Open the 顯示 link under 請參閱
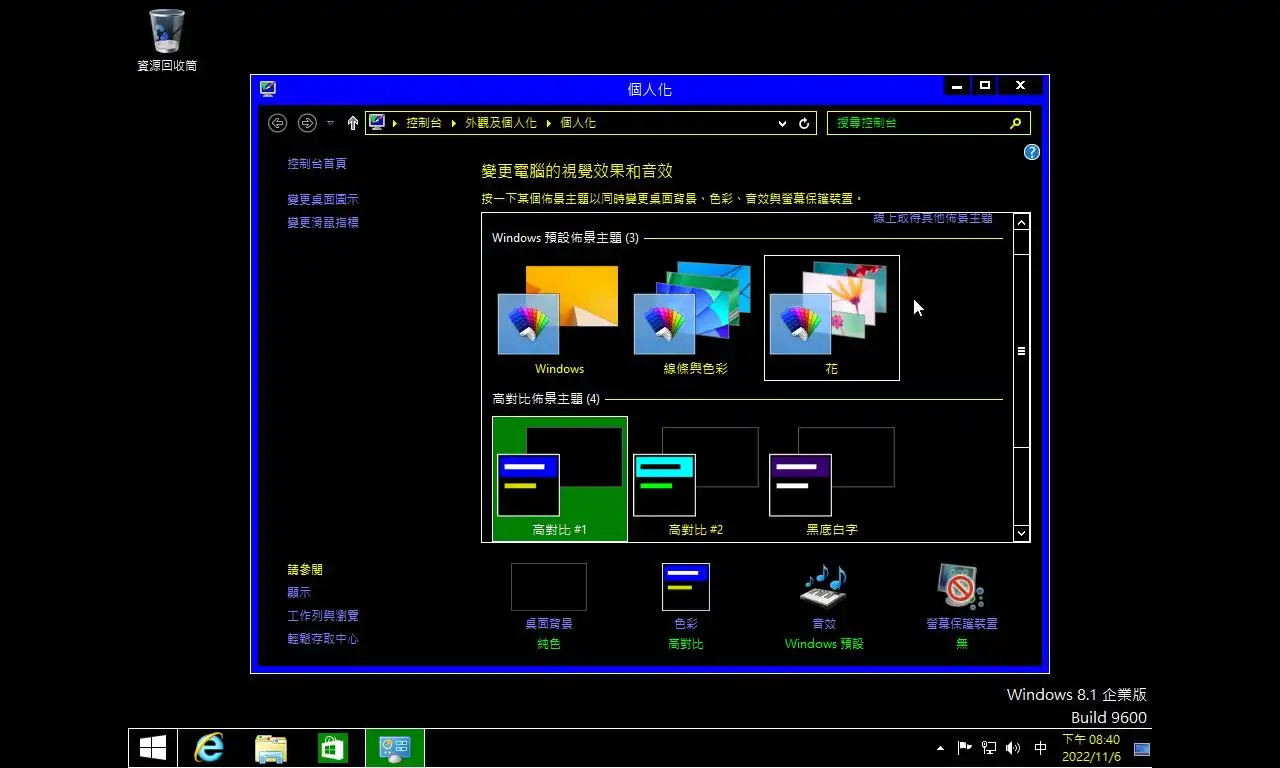The width and height of the screenshot is (1280, 768). point(299,592)
